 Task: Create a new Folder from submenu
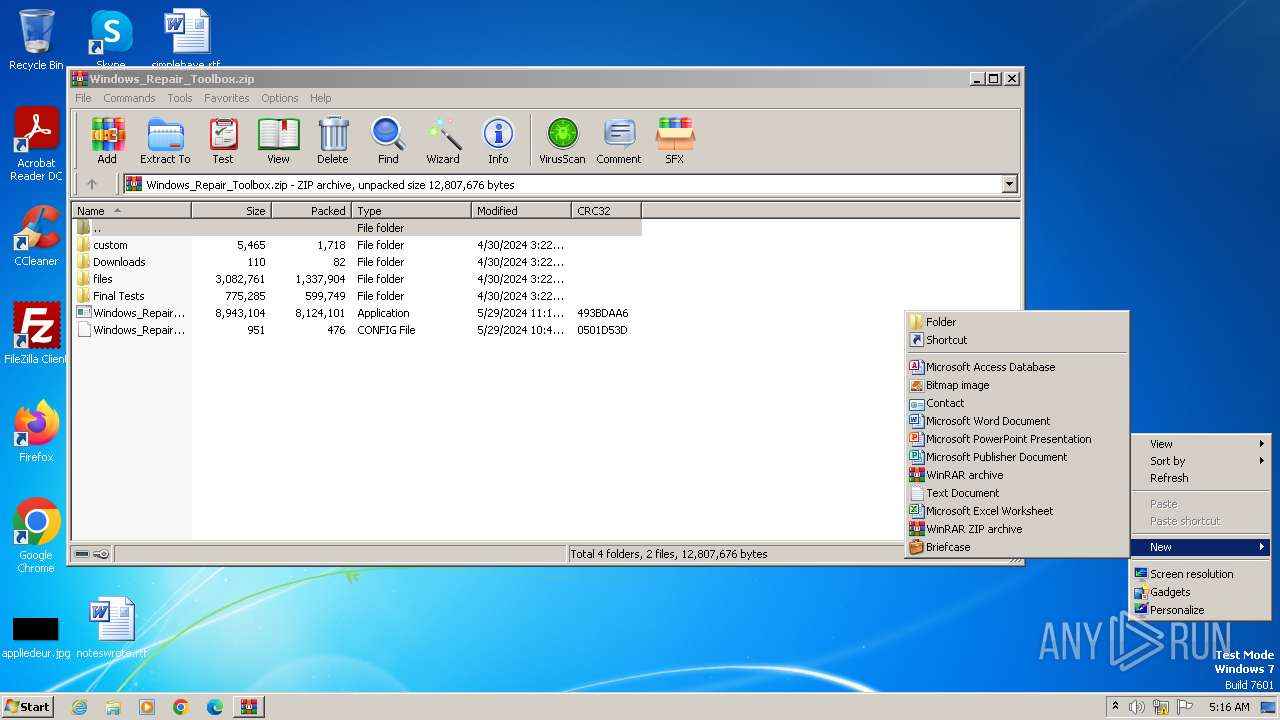(x=1016, y=322)
